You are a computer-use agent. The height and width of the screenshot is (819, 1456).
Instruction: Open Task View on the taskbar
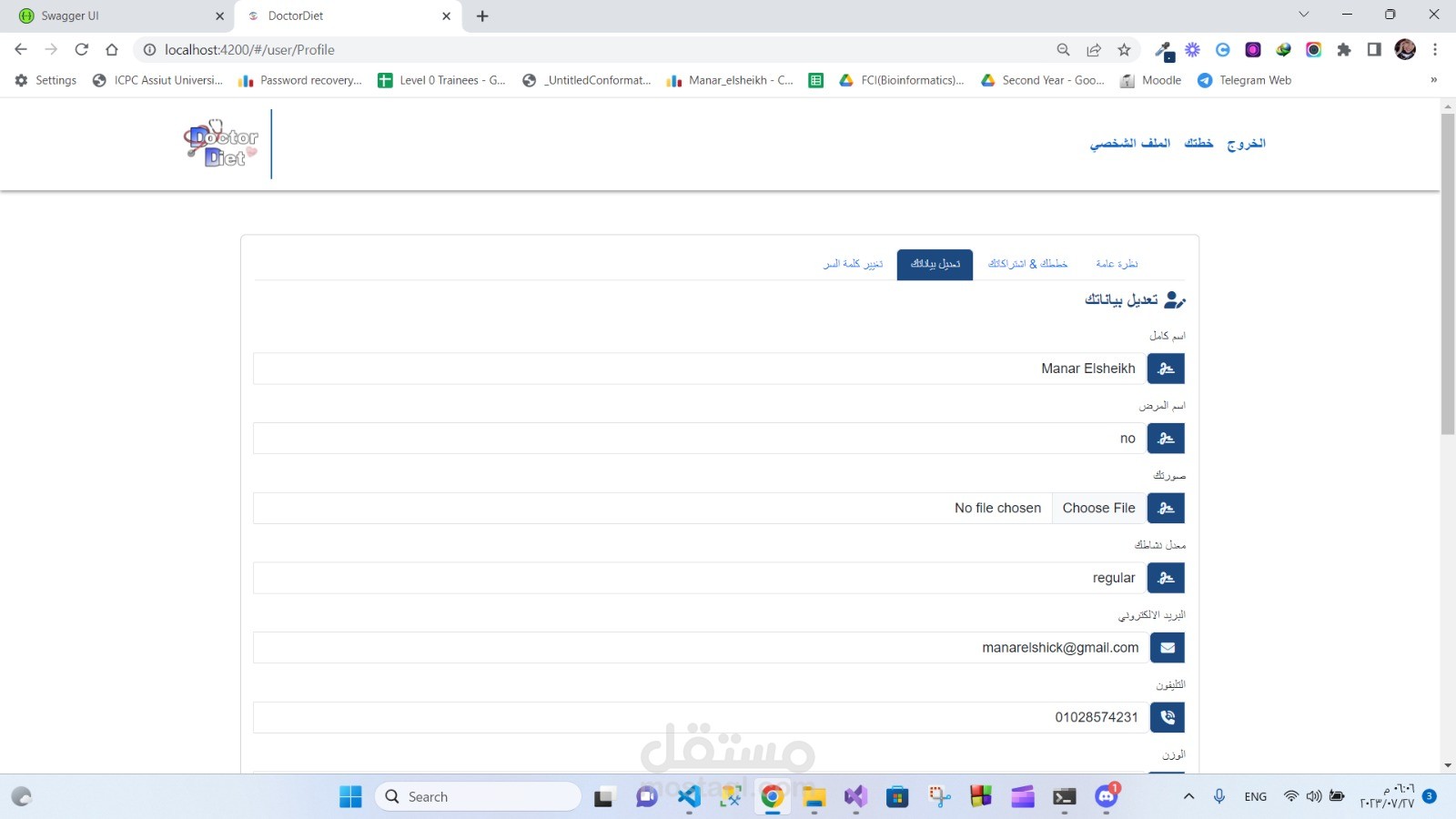pos(603,797)
